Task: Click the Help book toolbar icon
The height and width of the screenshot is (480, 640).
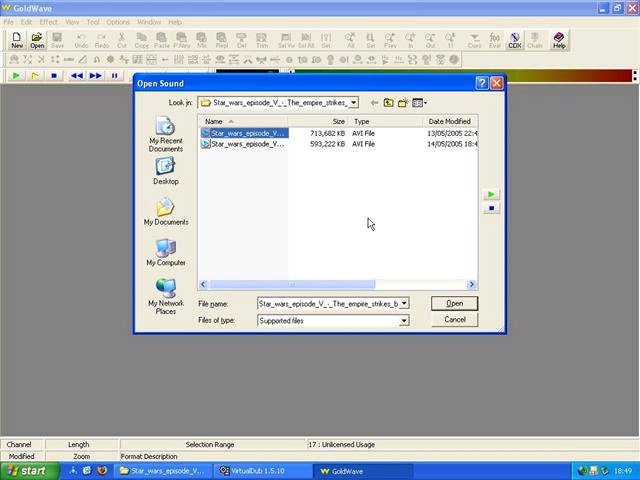Action: (x=559, y=40)
